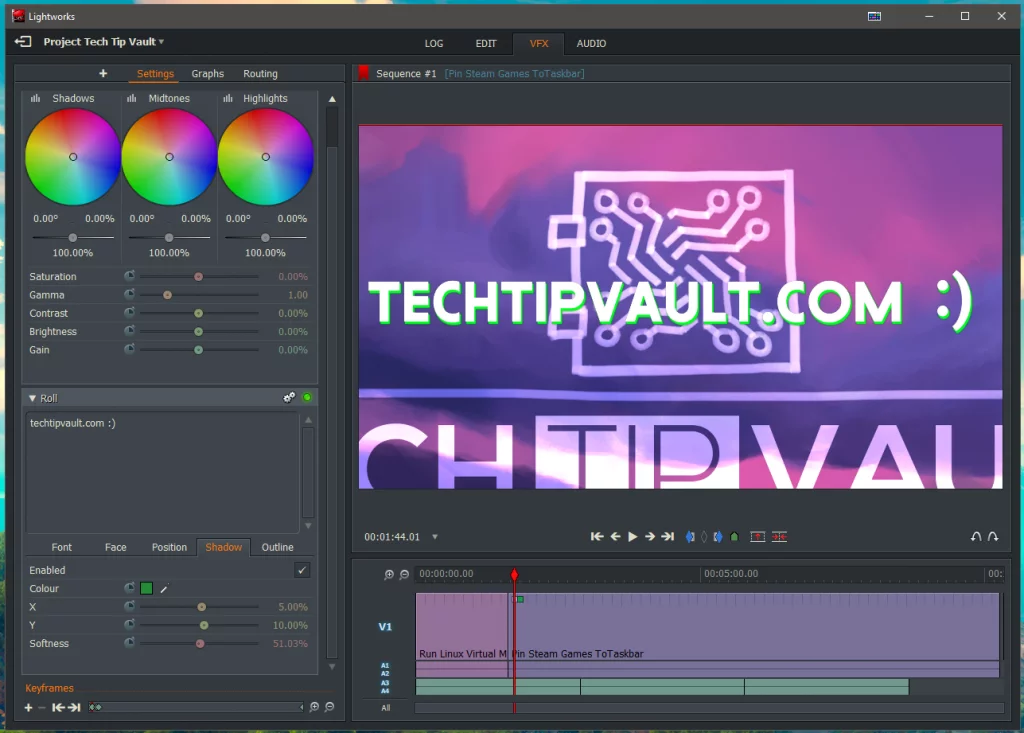
Task: Click the Midtones colour wheel
Action: pyautogui.click(x=169, y=157)
